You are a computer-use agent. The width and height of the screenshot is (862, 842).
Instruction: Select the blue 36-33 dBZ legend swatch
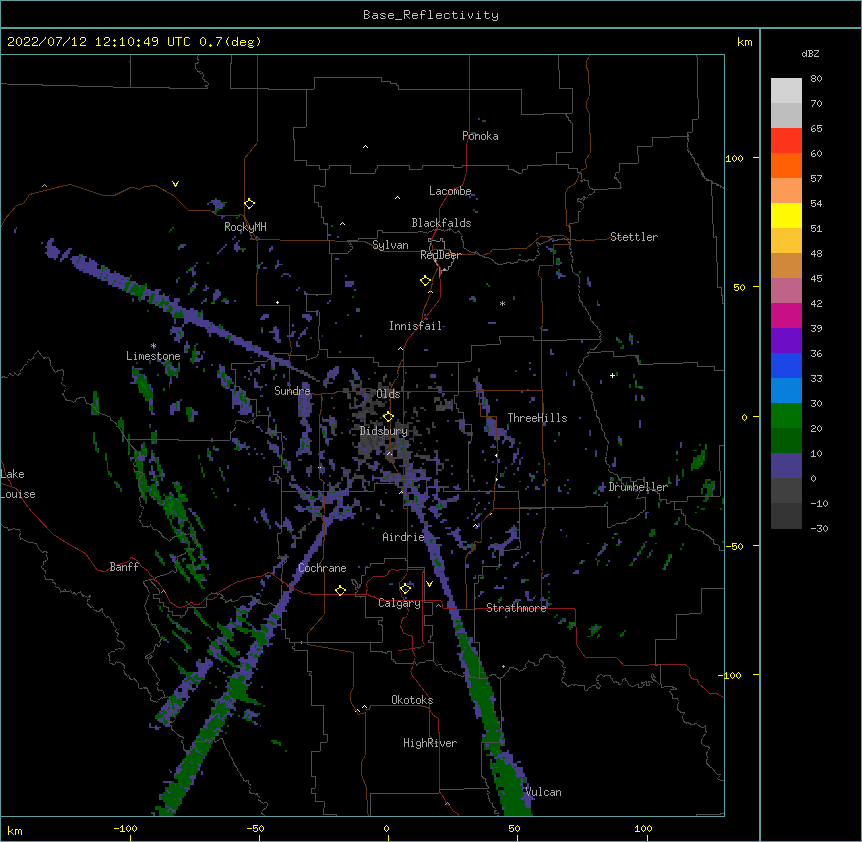click(786, 365)
